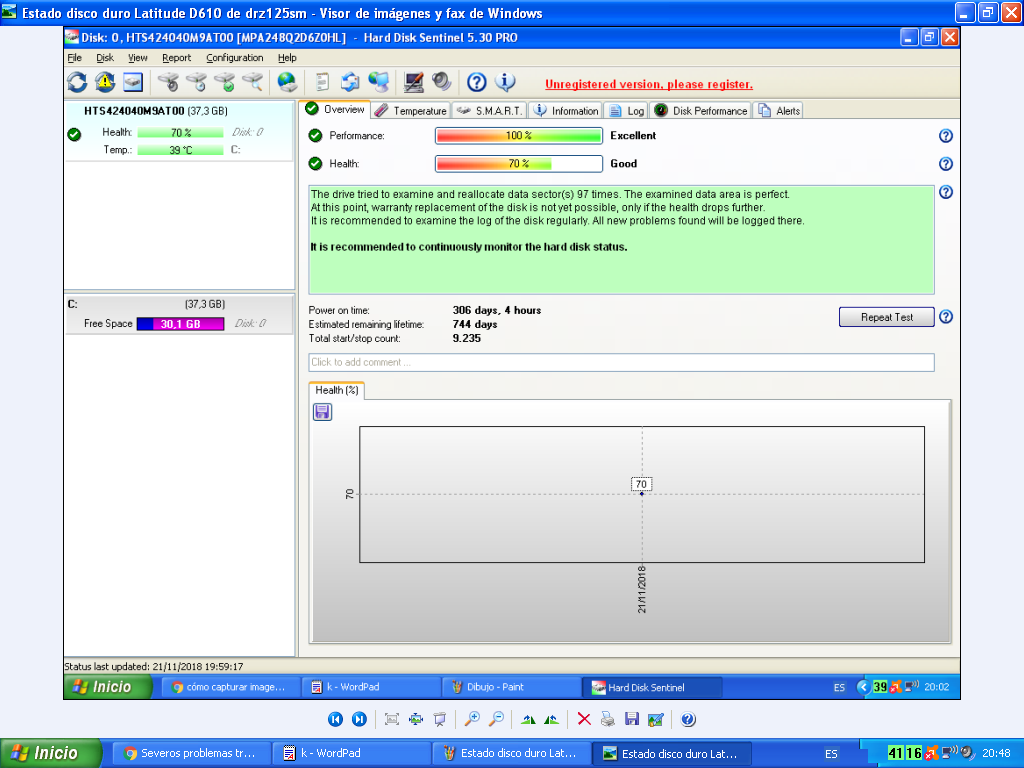Open the View menu

138,57
